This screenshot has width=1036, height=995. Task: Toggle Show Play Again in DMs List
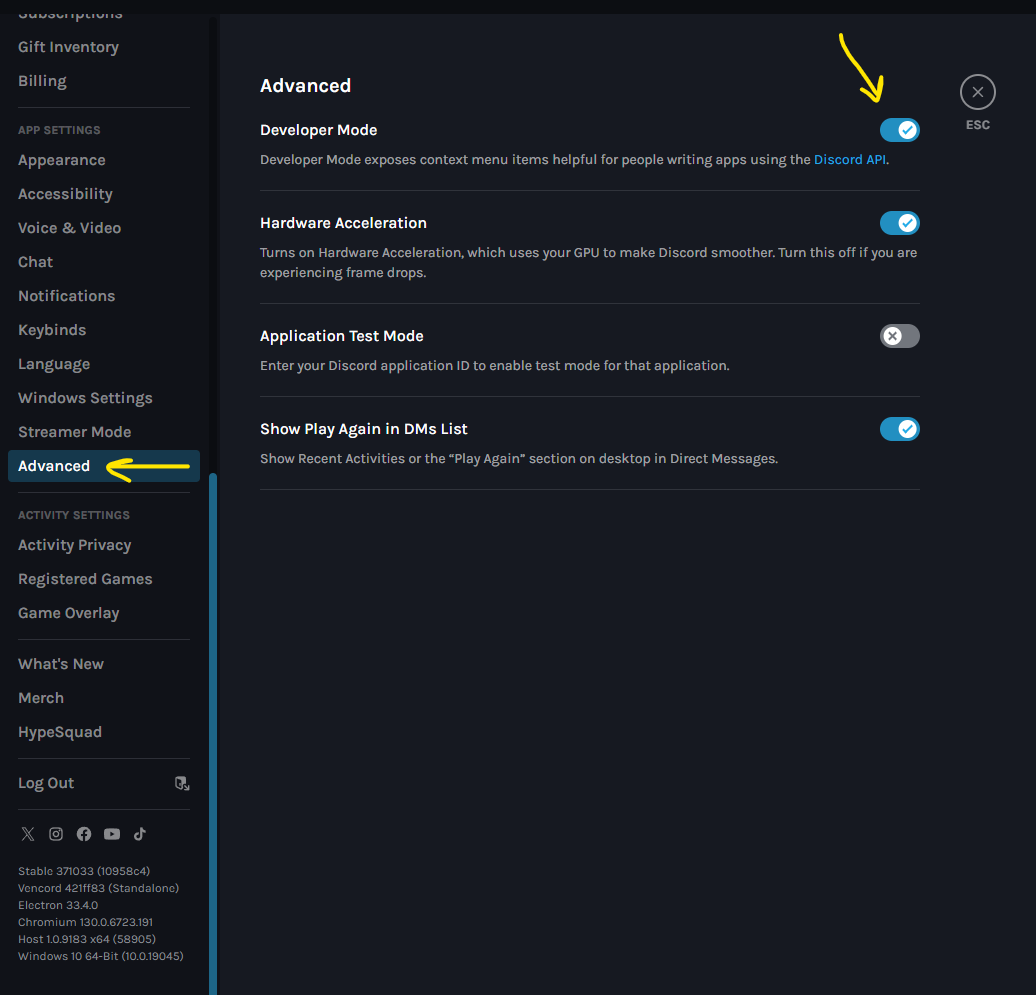pos(899,429)
